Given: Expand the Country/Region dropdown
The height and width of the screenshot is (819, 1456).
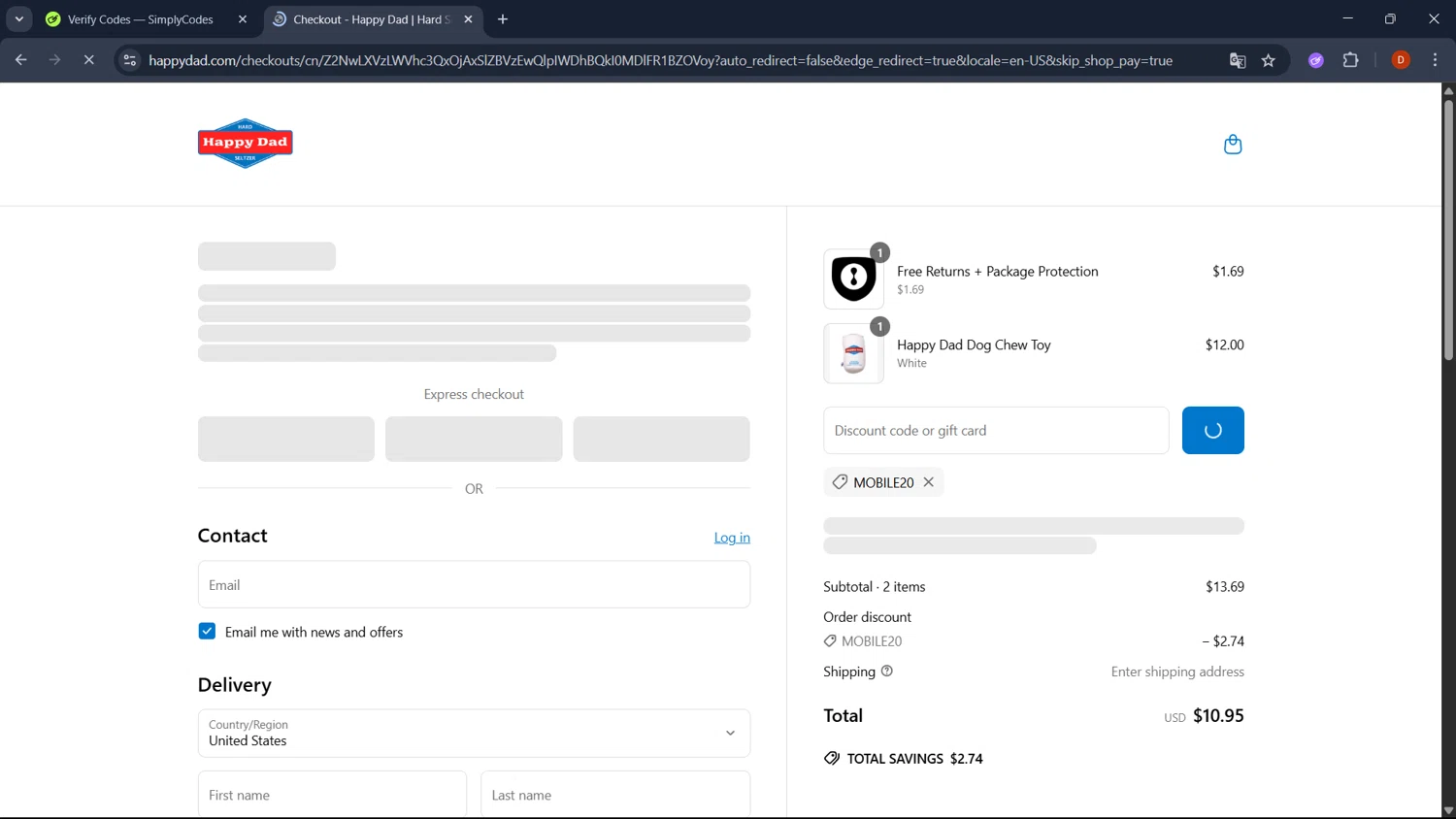Looking at the screenshot, I should 474,734.
